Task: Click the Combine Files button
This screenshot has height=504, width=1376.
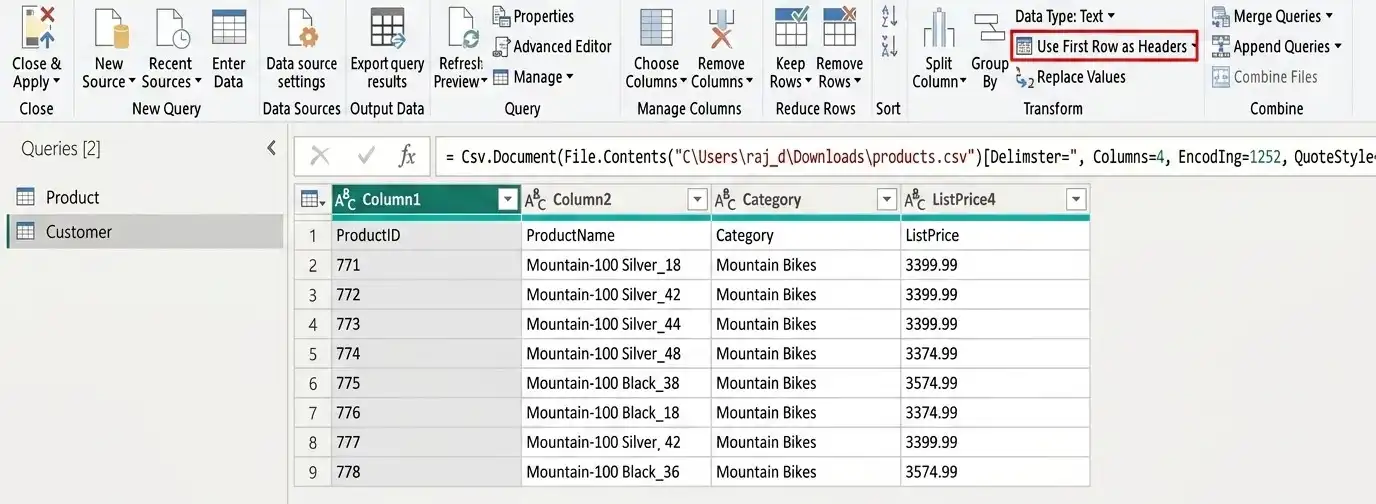Action: 1265,77
